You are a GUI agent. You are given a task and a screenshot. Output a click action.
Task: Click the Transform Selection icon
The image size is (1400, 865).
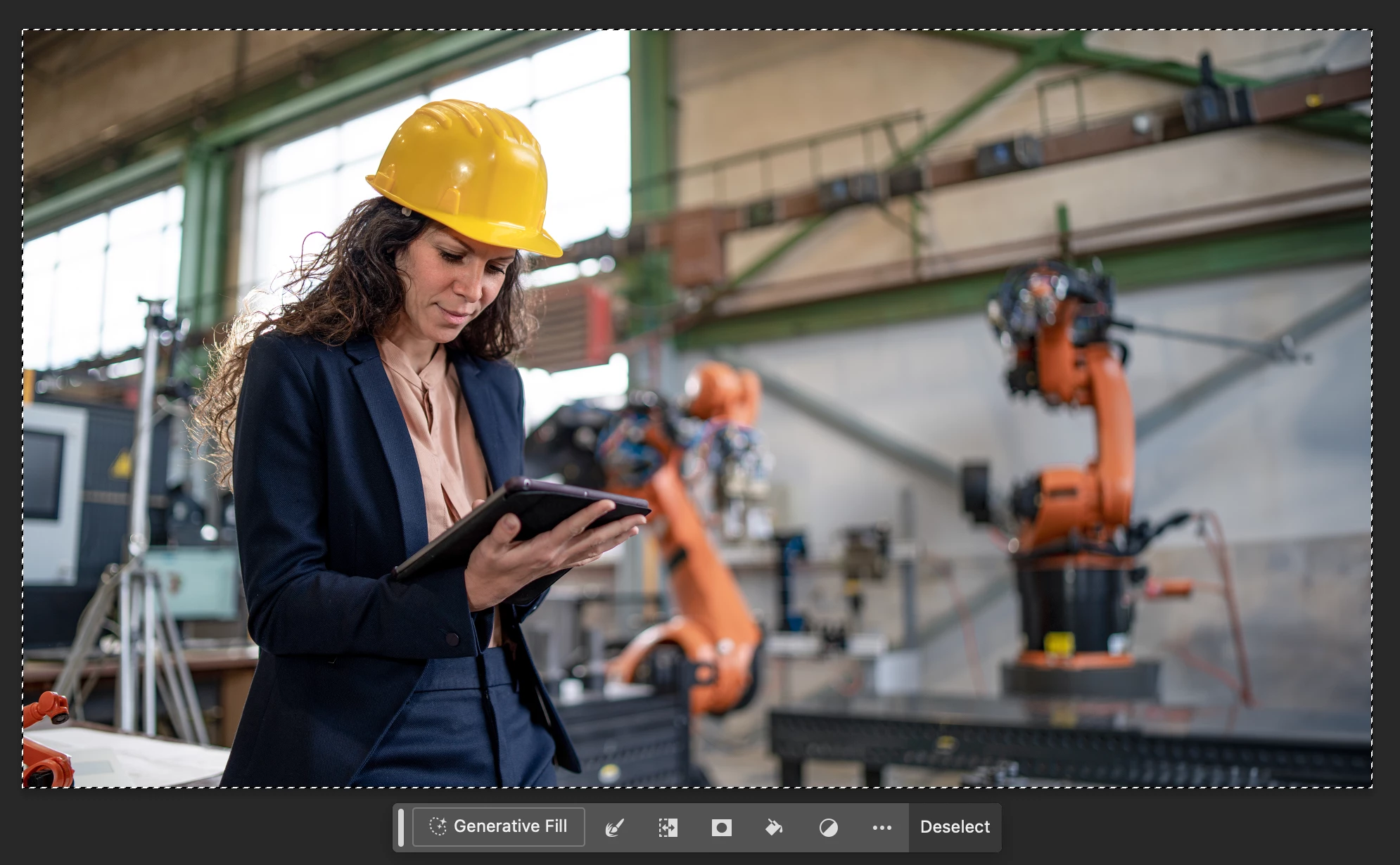668,828
